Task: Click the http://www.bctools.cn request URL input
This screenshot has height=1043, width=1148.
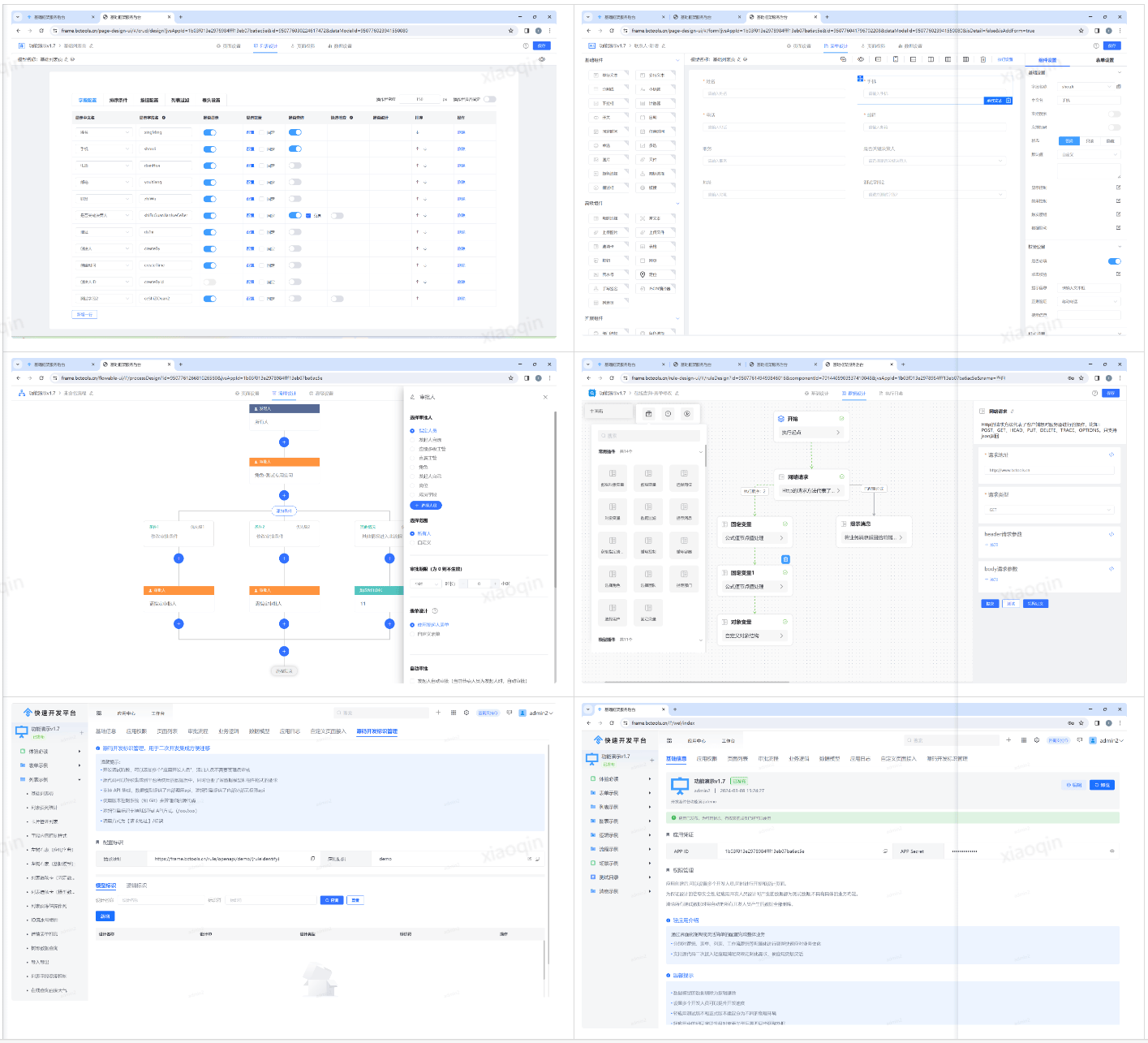Action: [1050, 470]
